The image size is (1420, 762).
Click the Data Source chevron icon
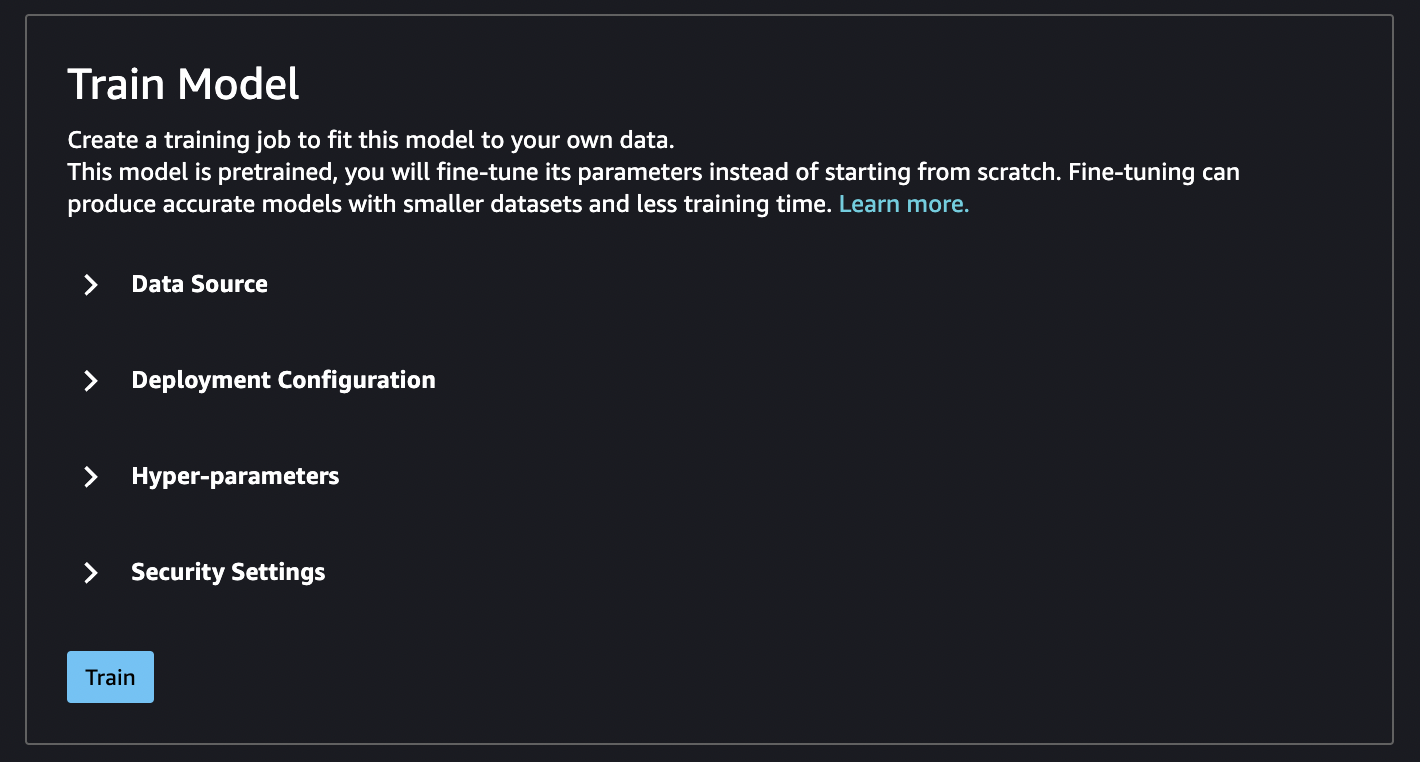91,285
